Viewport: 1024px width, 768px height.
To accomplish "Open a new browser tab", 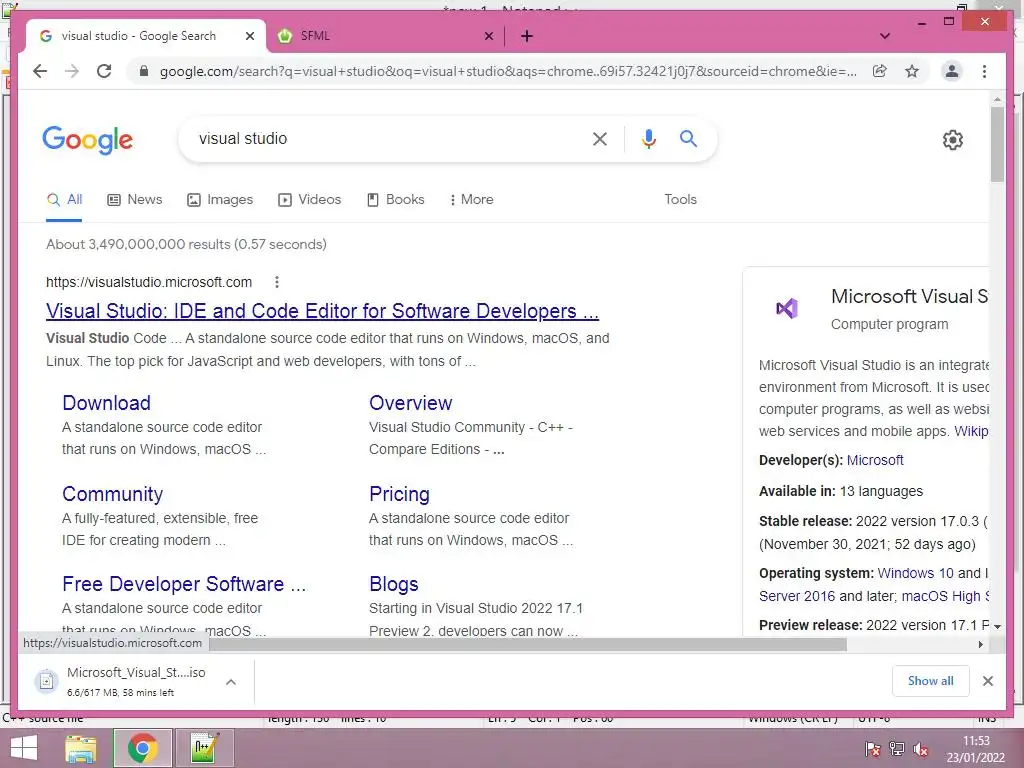I will 527,36.
